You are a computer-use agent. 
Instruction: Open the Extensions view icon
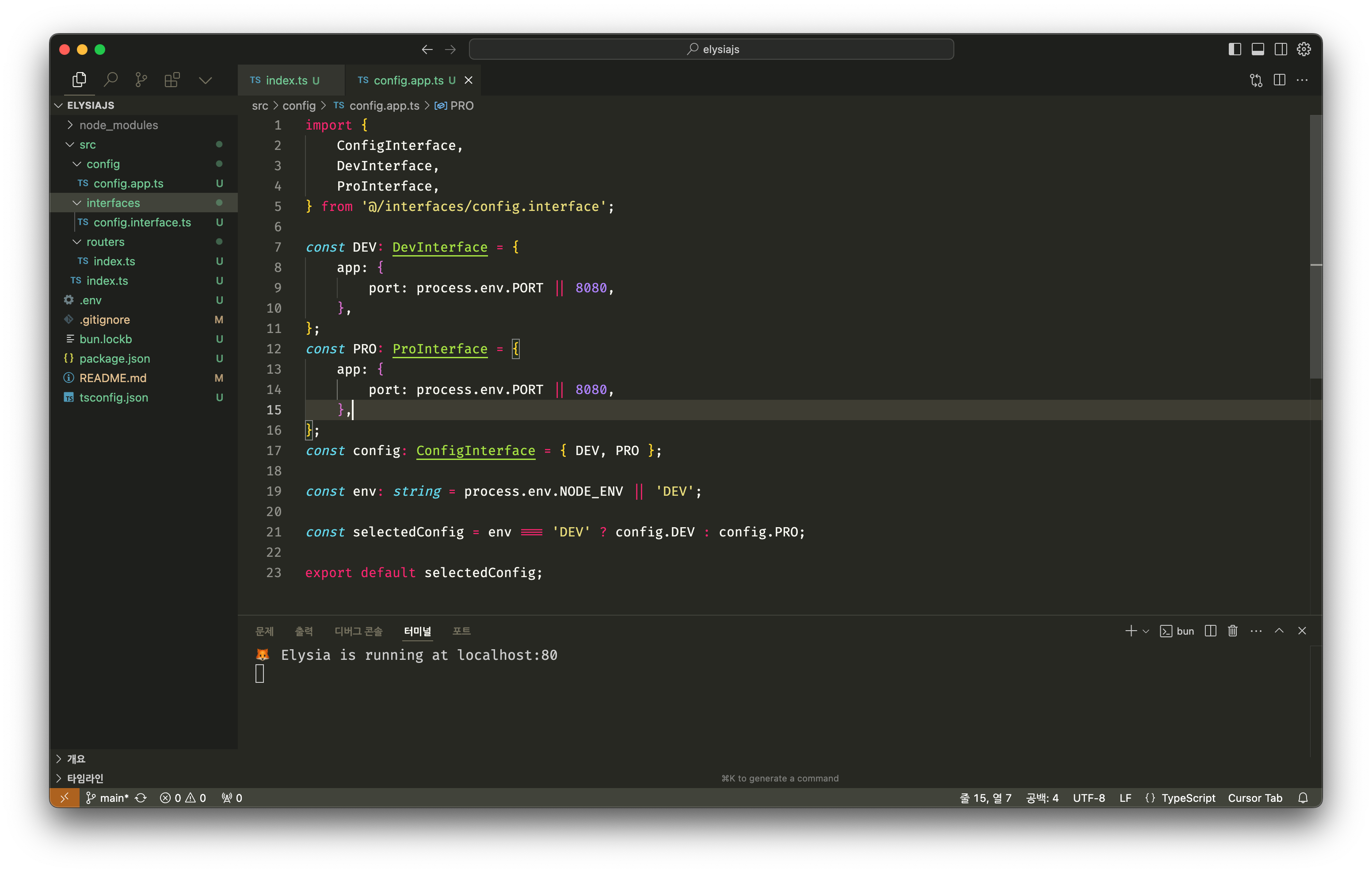(172, 80)
